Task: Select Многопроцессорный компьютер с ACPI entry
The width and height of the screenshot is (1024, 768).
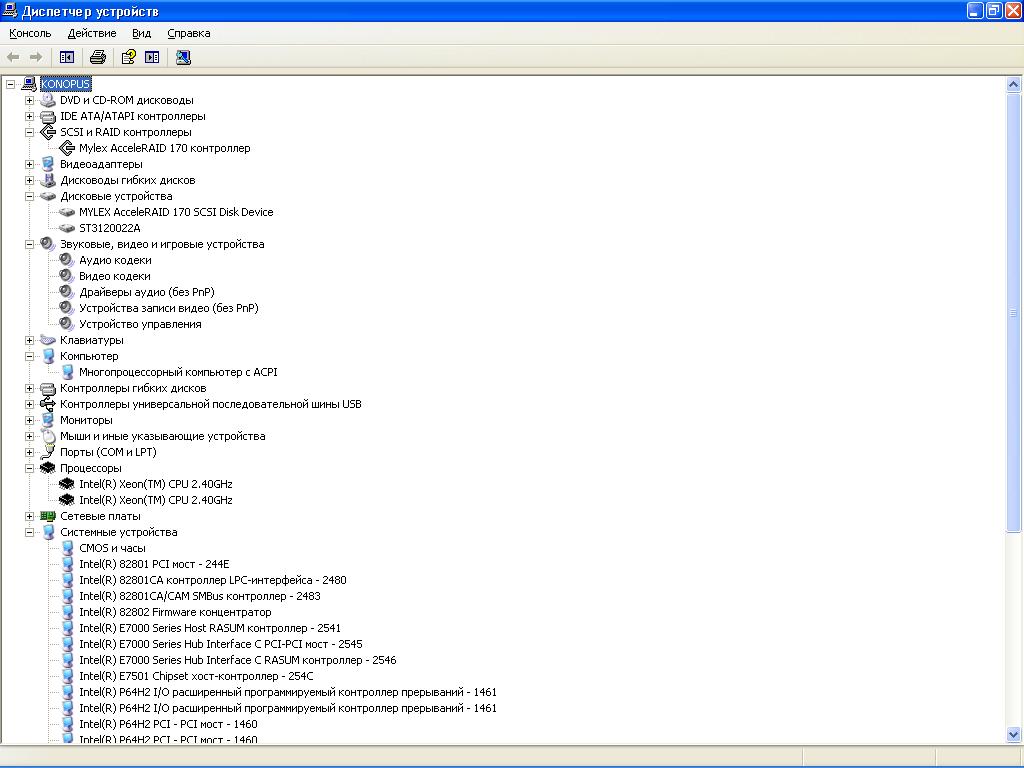Action: (178, 372)
